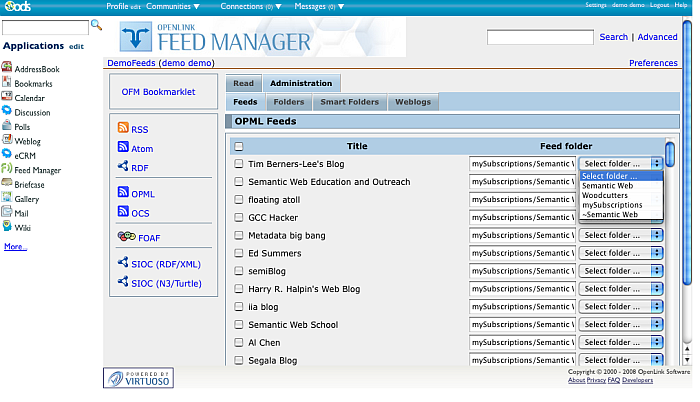Switch to the Read tab
The width and height of the screenshot is (700, 402).
coord(244,84)
